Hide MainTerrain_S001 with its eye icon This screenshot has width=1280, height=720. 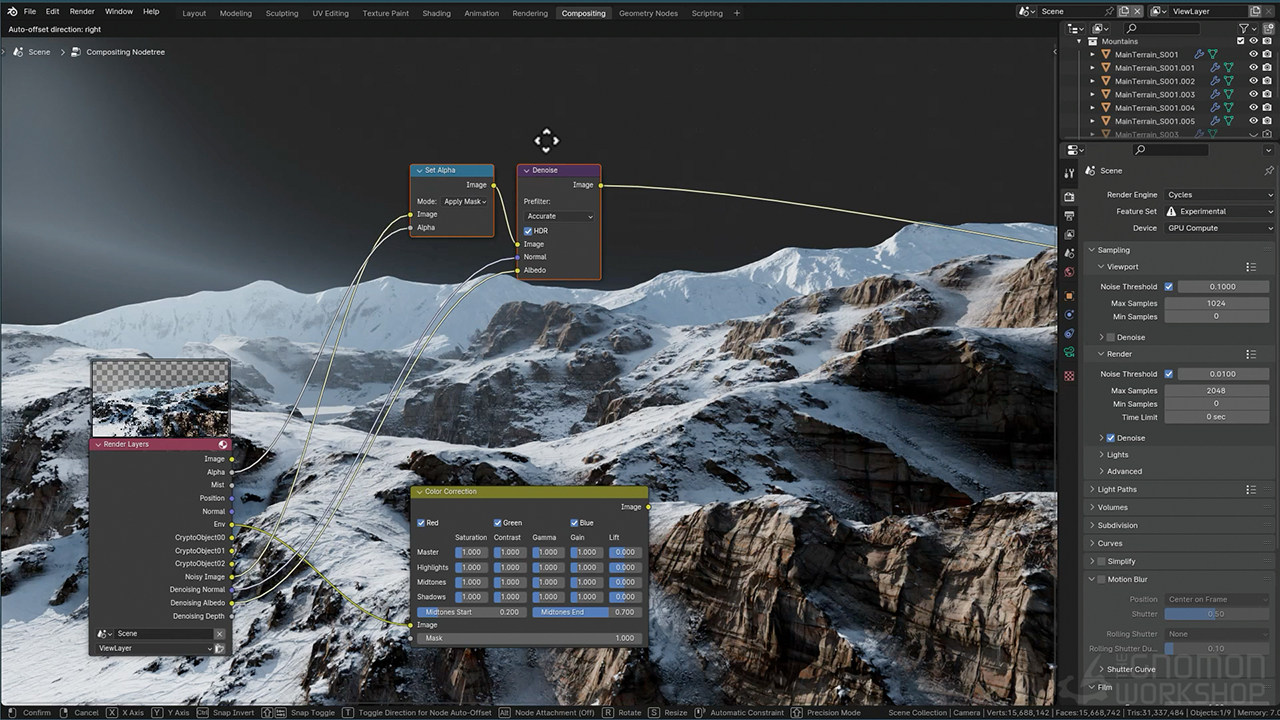click(x=1254, y=54)
